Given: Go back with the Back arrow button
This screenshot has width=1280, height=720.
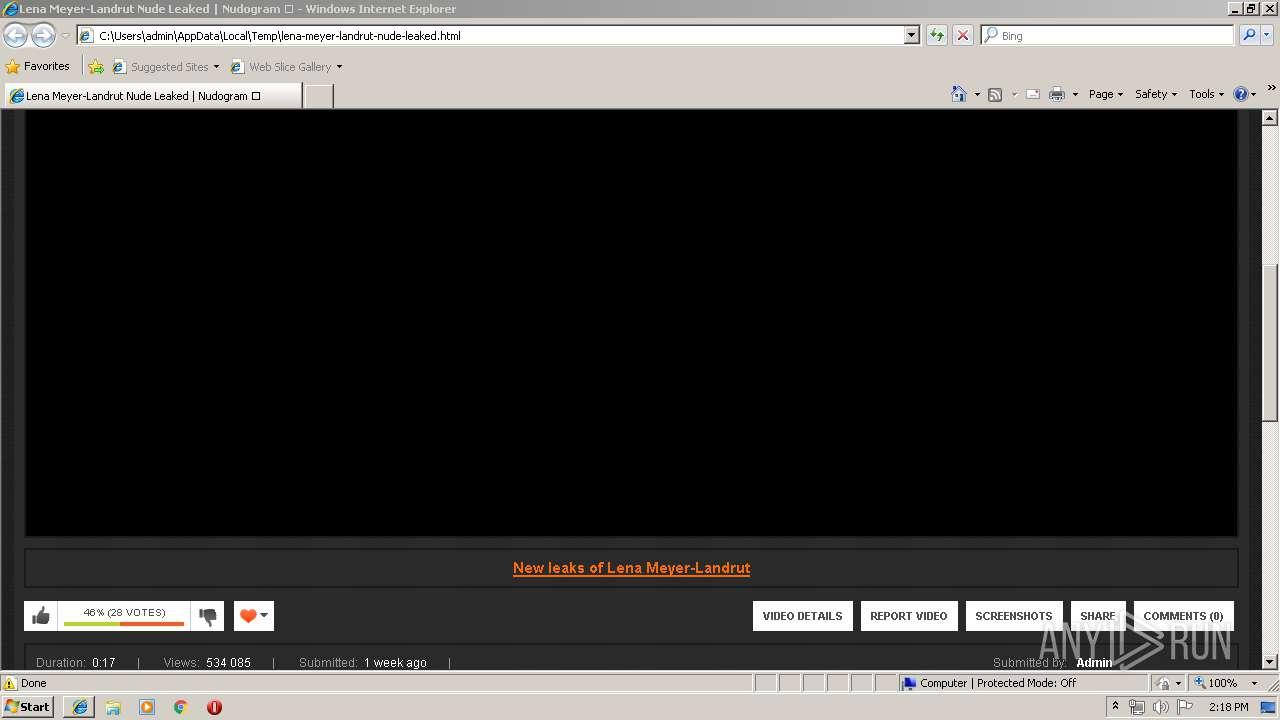Looking at the screenshot, I should (15, 35).
